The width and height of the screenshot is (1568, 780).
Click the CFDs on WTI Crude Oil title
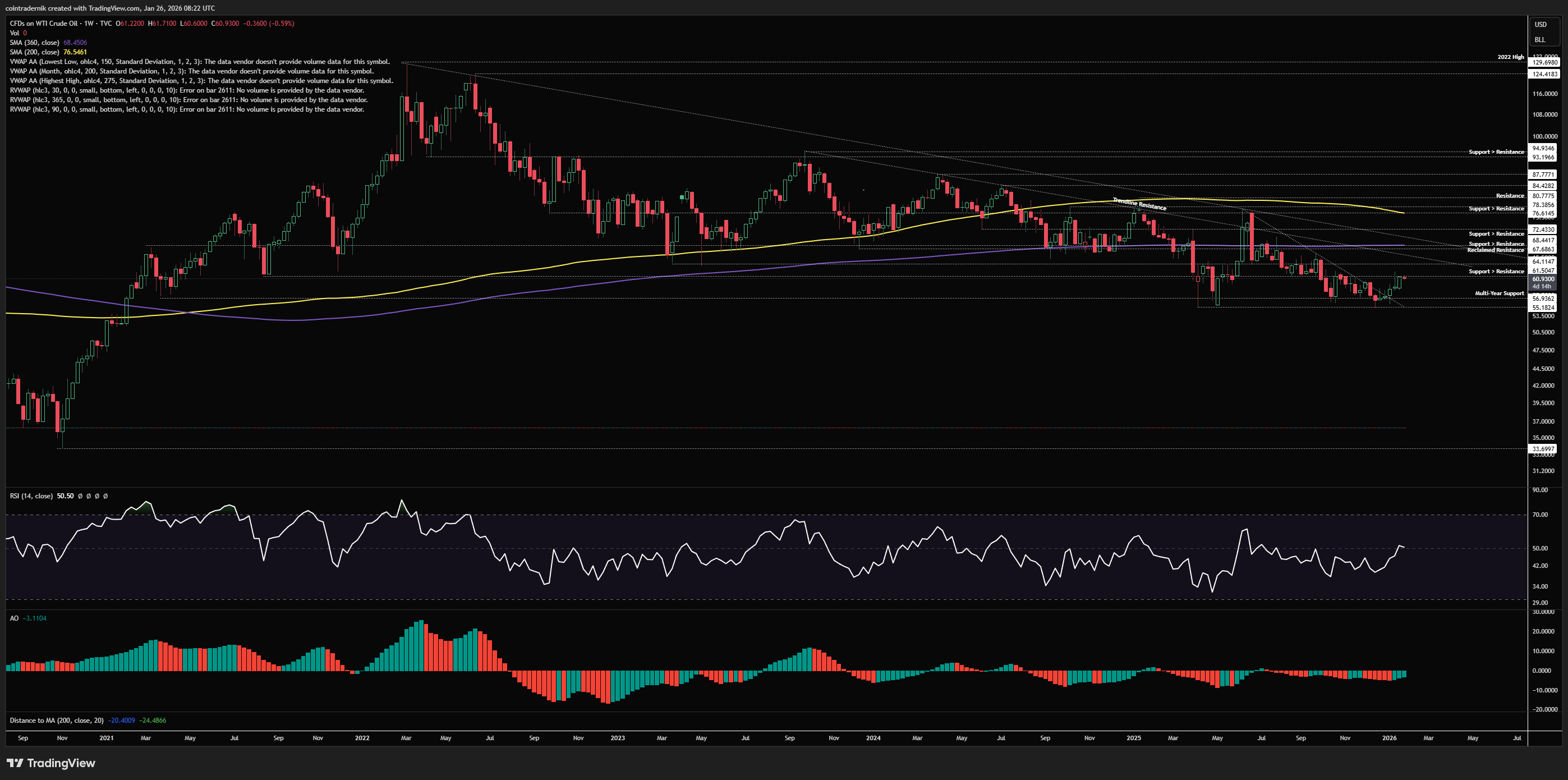(x=44, y=23)
